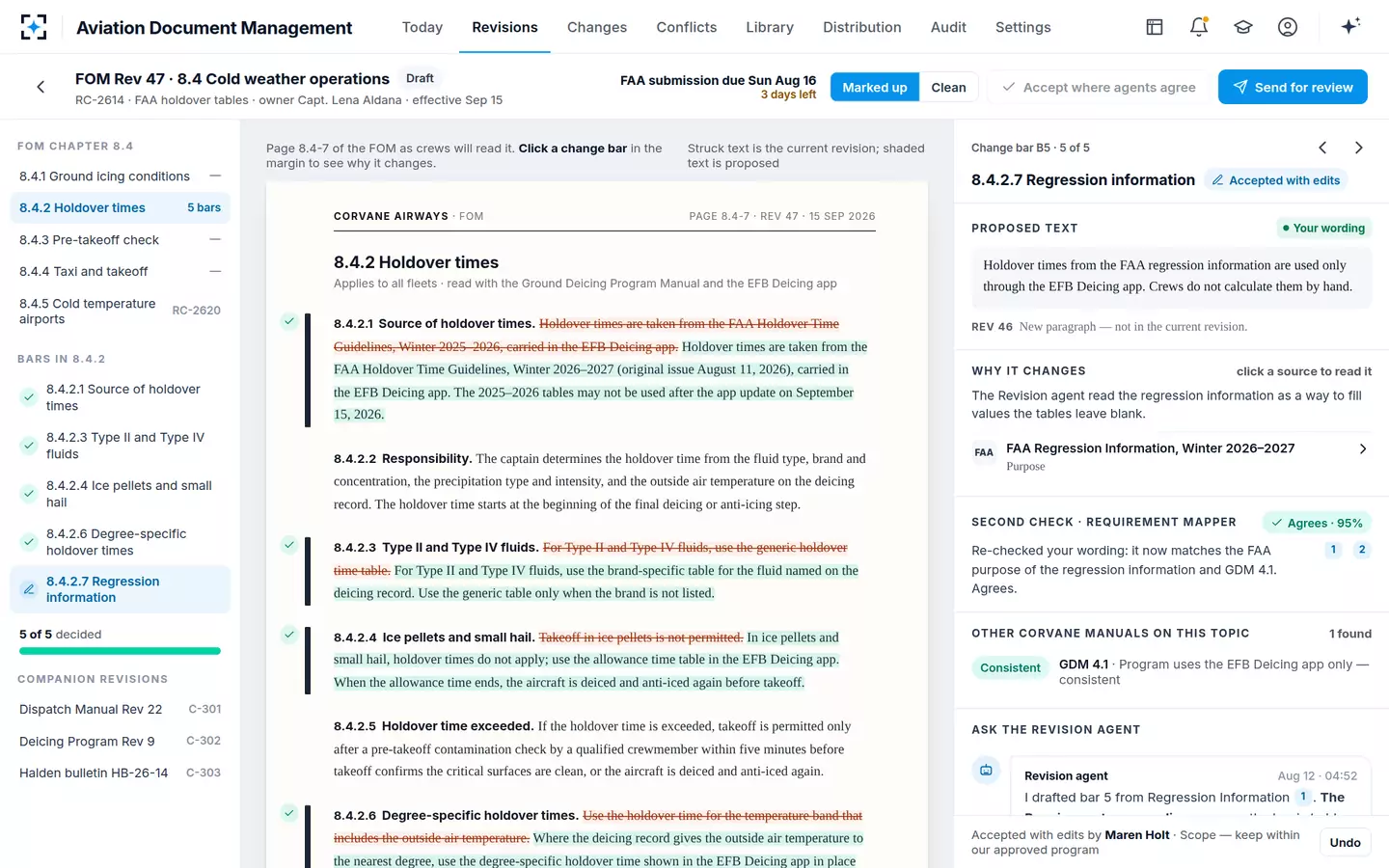Open citation 1 in second check
1389x868 pixels.
(x=1333, y=550)
